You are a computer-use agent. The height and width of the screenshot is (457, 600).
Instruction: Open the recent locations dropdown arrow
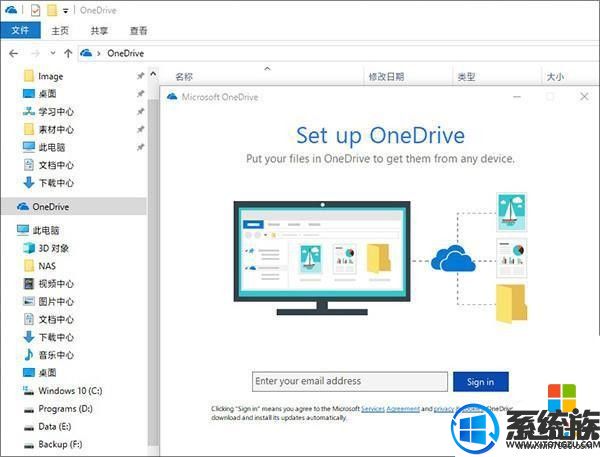pyautogui.click(x=53, y=53)
